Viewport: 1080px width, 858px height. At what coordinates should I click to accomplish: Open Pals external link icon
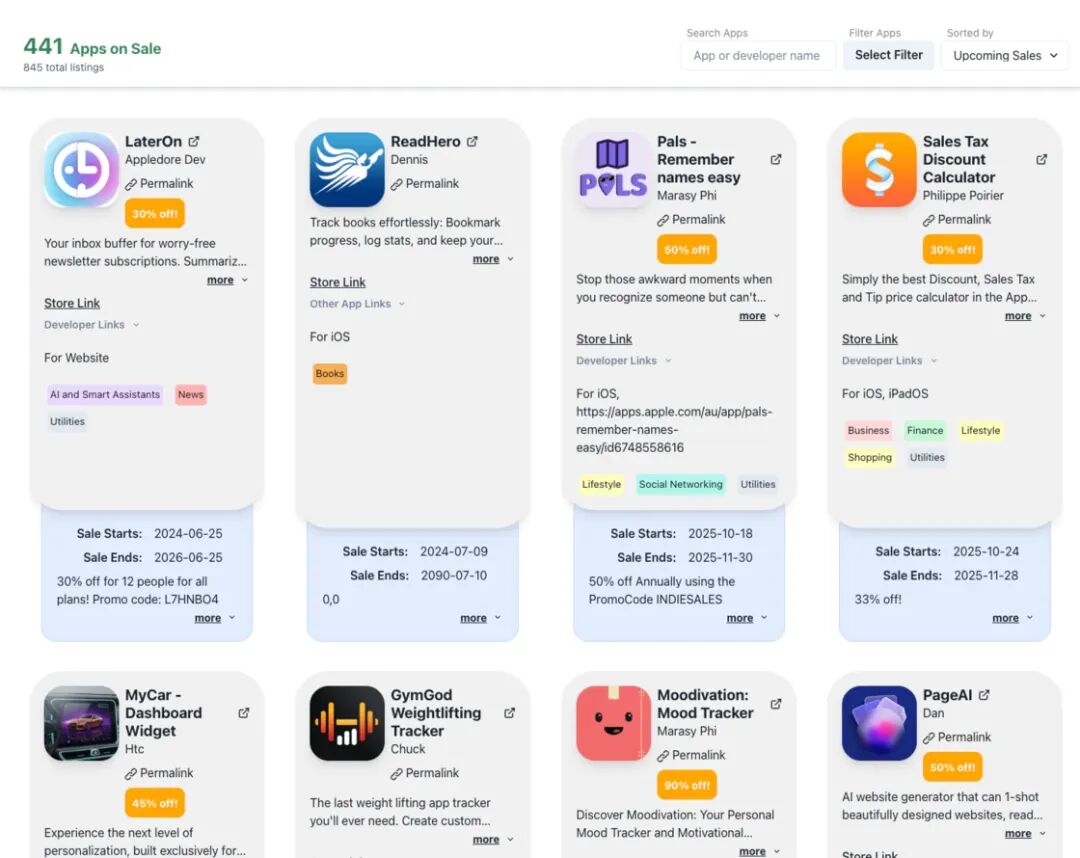click(776, 159)
